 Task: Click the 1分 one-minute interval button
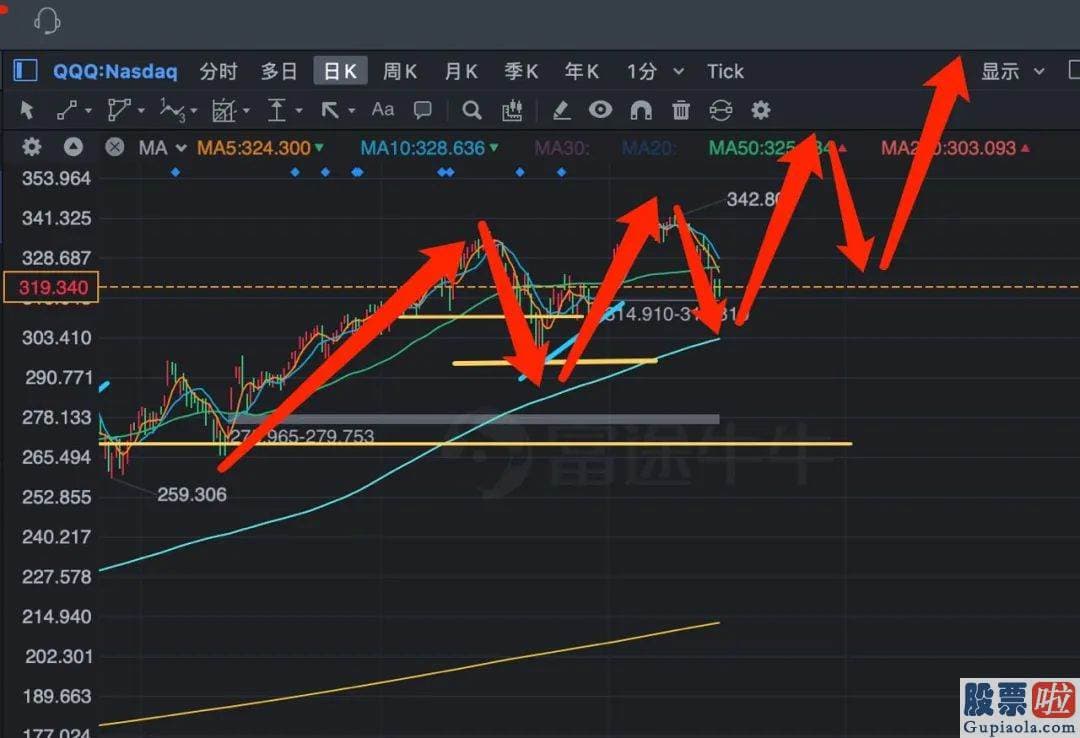[x=642, y=71]
